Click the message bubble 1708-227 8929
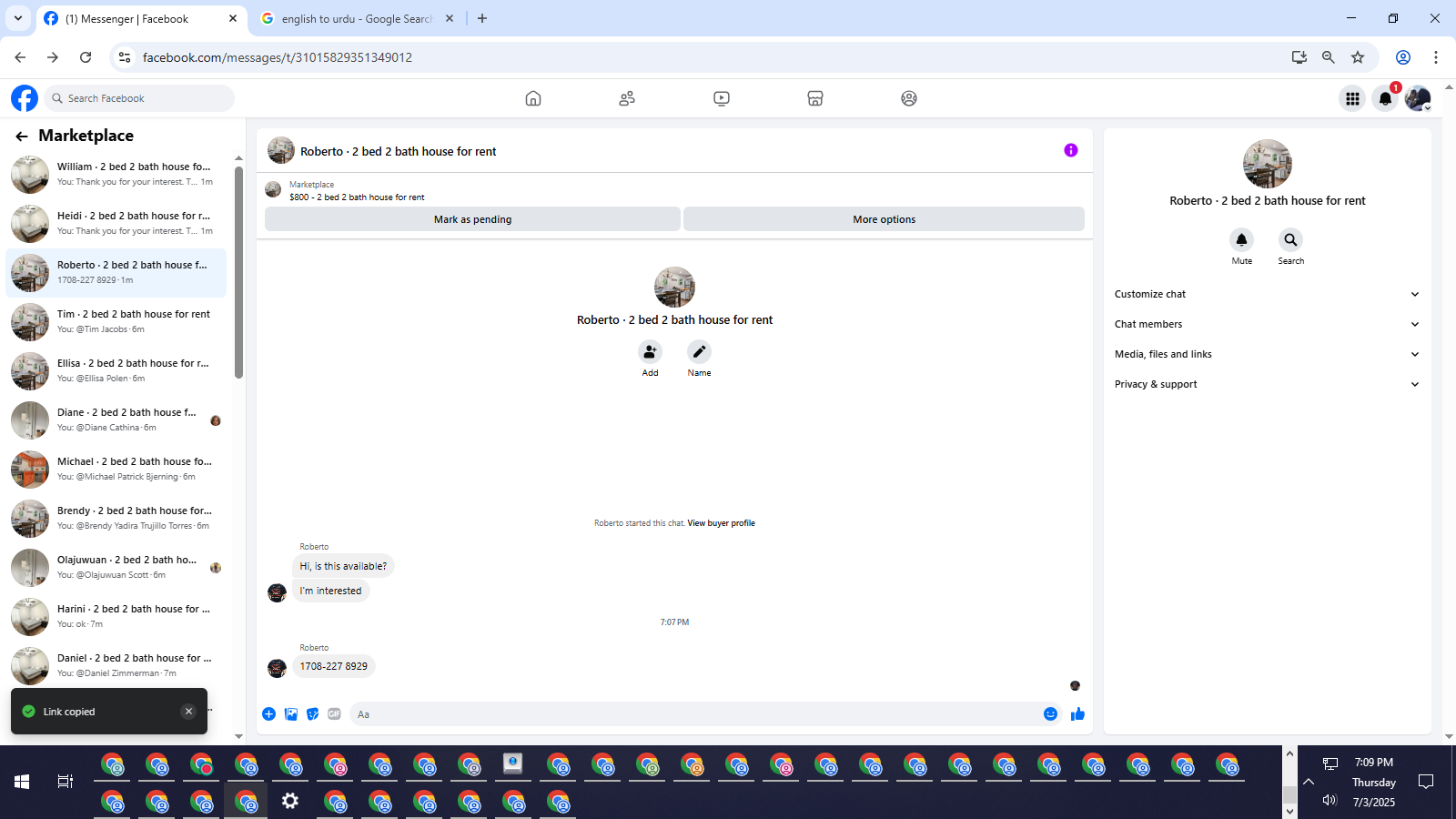Screen dimensions: 1456x819 pyautogui.click(x=334, y=666)
